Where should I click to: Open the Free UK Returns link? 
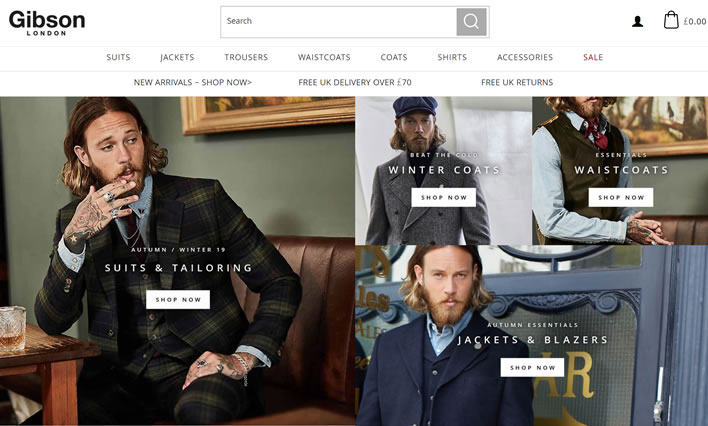tap(517, 83)
